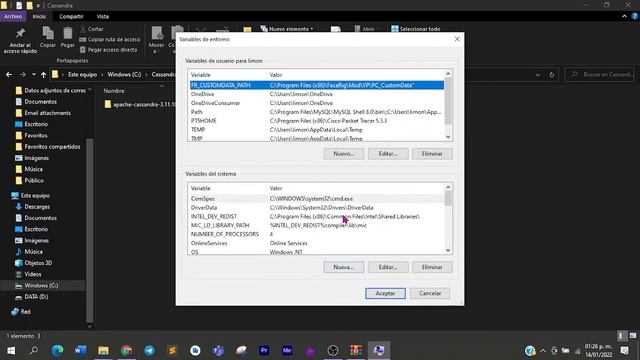640x360 pixels.
Task: Open Compartir ribbon tab in File Explorer
Action: pos(71,16)
